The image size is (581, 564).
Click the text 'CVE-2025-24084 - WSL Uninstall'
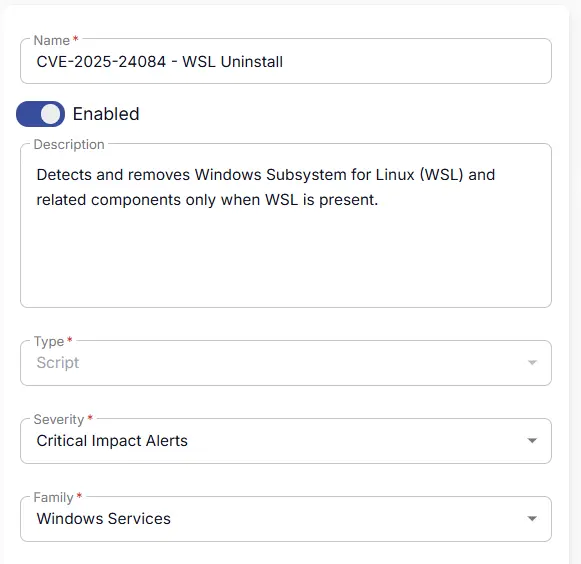point(160,62)
